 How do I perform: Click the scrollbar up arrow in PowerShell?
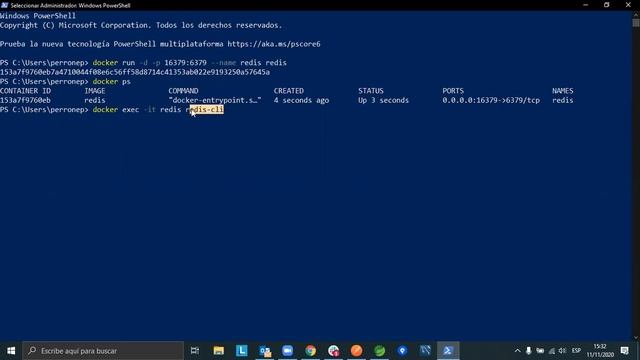(636, 14)
